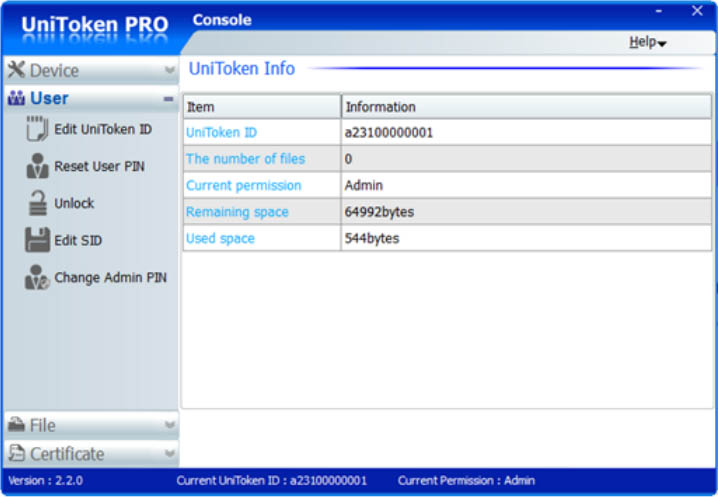
Task: Select the Used space row label
Action: click(220, 239)
